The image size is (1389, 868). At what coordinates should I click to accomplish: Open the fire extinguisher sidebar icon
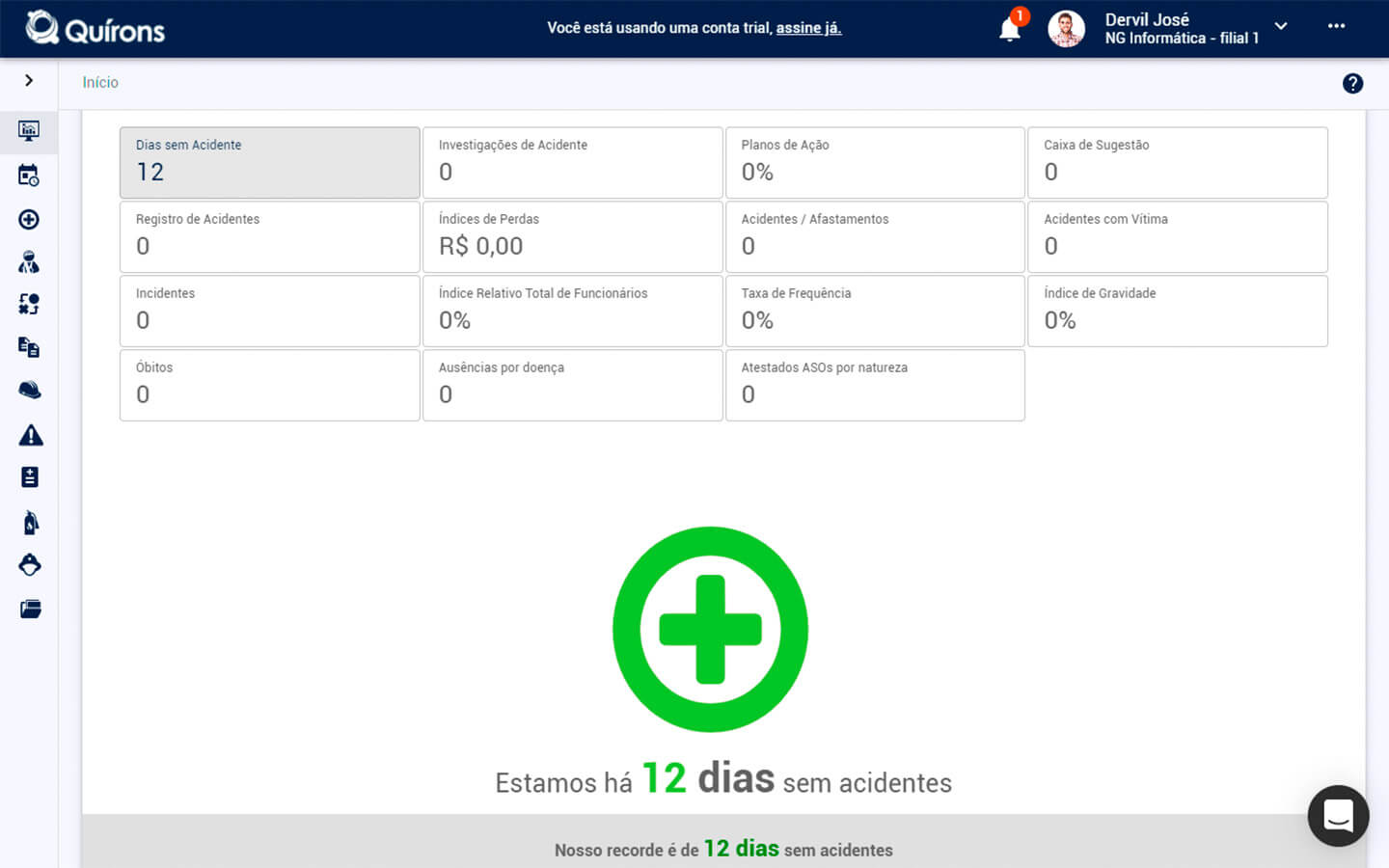[x=30, y=522]
